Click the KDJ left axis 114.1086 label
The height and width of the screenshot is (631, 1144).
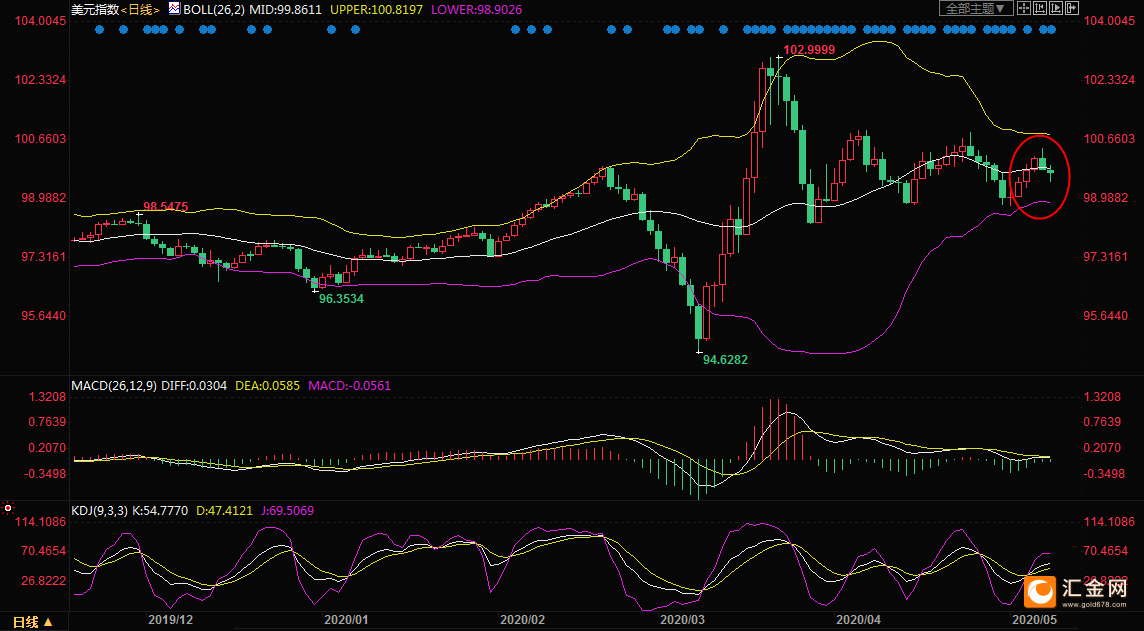pos(41,522)
